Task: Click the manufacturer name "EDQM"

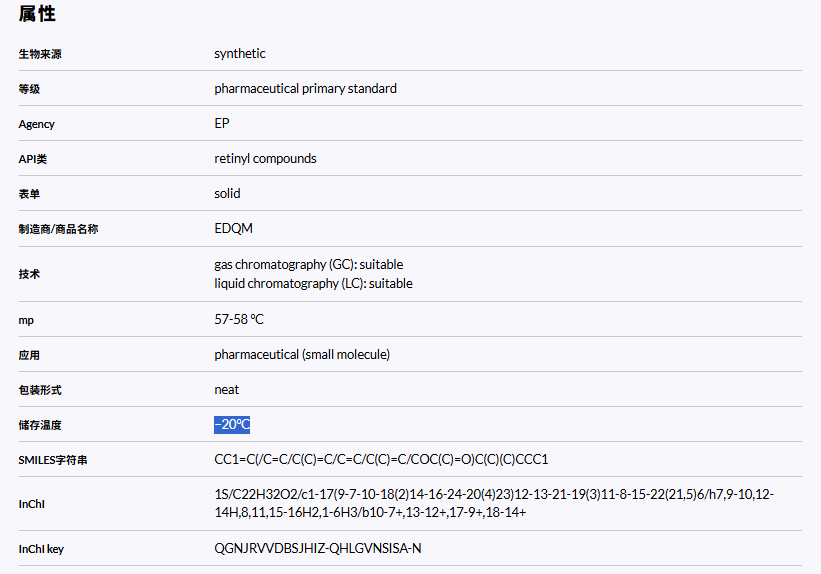Action: click(x=233, y=229)
